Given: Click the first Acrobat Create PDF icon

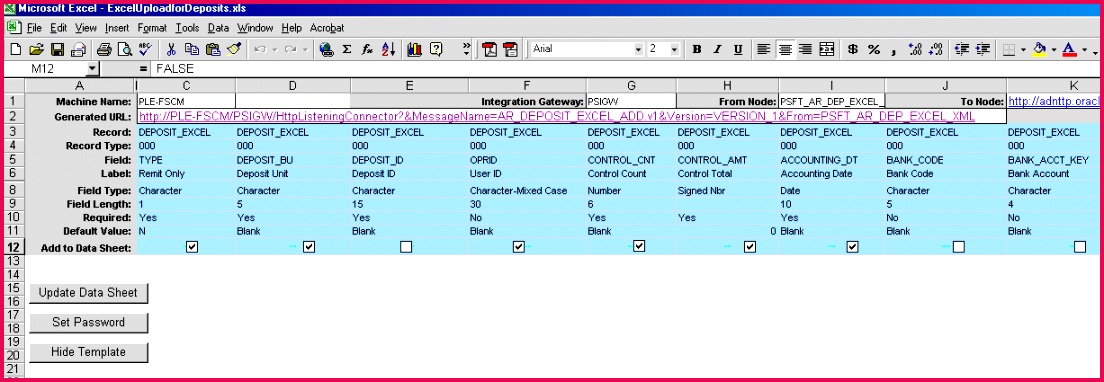Looking at the screenshot, I should coord(489,49).
